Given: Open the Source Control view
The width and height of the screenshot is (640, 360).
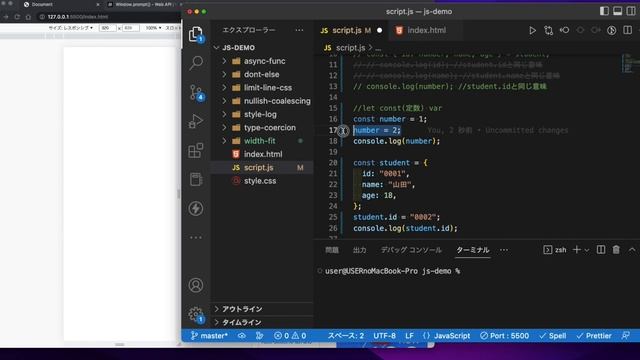Looking at the screenshot, I should (196, 92).
